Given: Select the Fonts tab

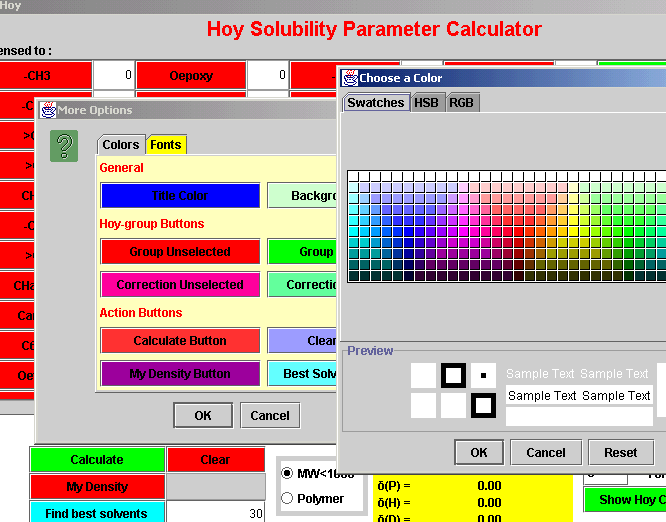Looking at the screenshot, I should coord(166,145).
